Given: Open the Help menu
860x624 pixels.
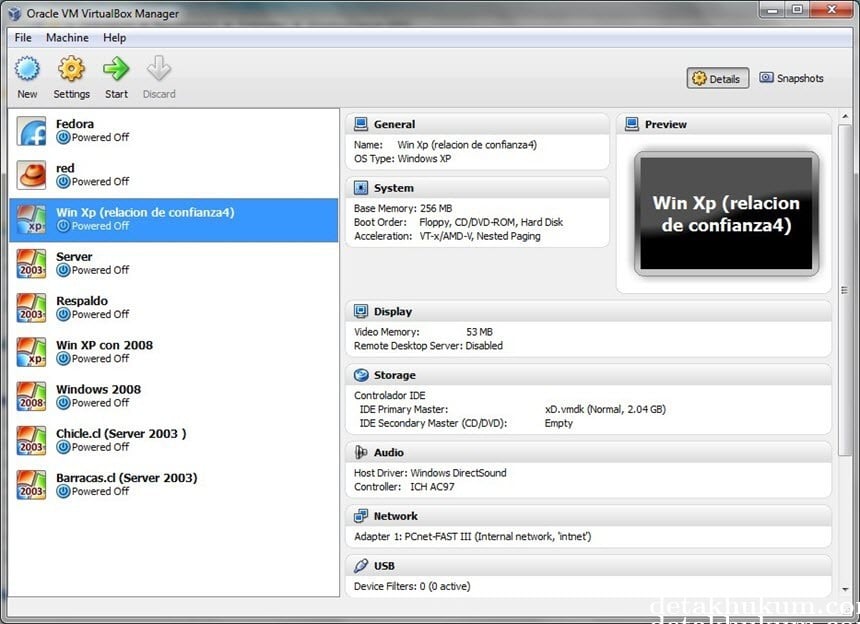Looking at the screenshot, I should tap(115, 38).
